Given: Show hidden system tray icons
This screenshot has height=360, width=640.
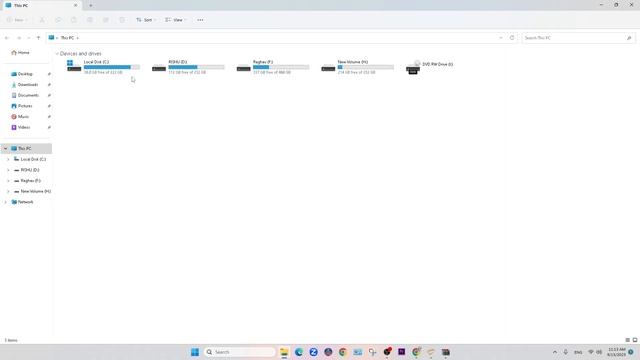Looking at the screenshot, I should [555, 352].
